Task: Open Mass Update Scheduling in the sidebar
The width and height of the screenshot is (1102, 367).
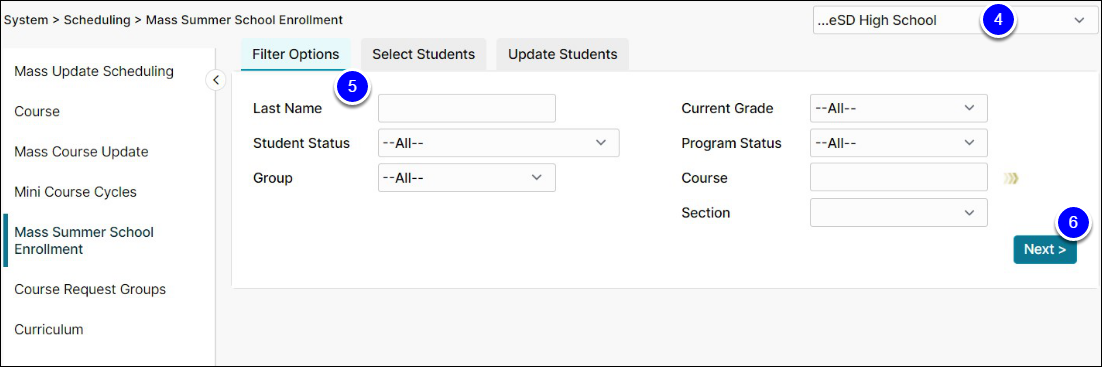Action: pos(94,71)
